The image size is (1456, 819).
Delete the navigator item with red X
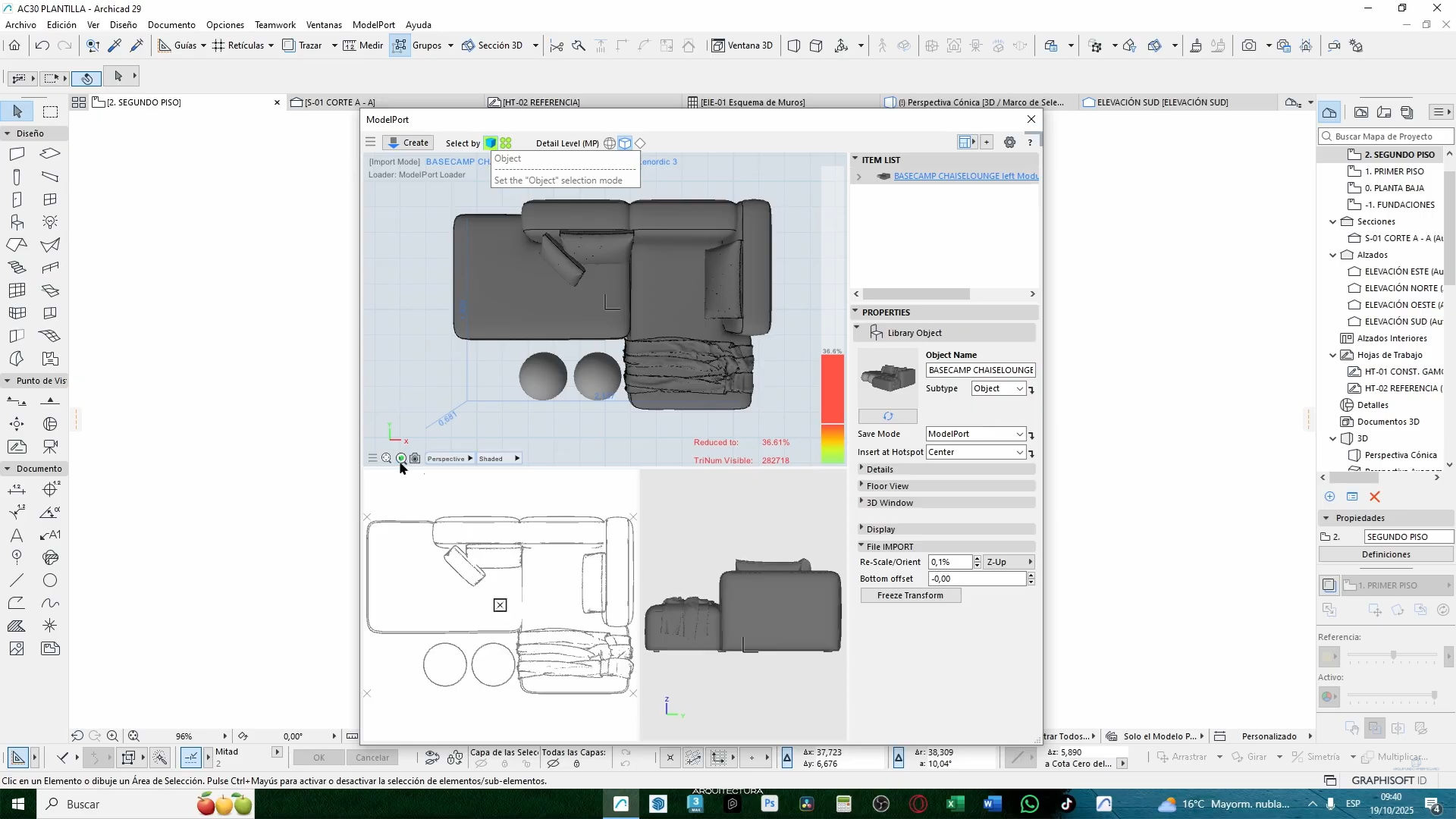pos(1374,497)
